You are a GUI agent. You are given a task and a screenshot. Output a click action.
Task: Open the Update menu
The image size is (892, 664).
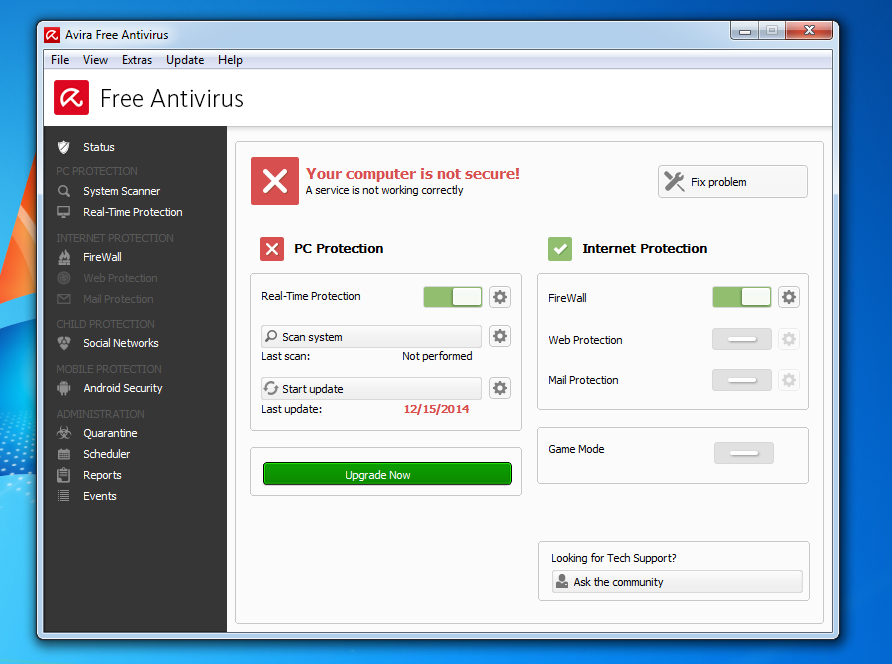(x=185, y=60)
